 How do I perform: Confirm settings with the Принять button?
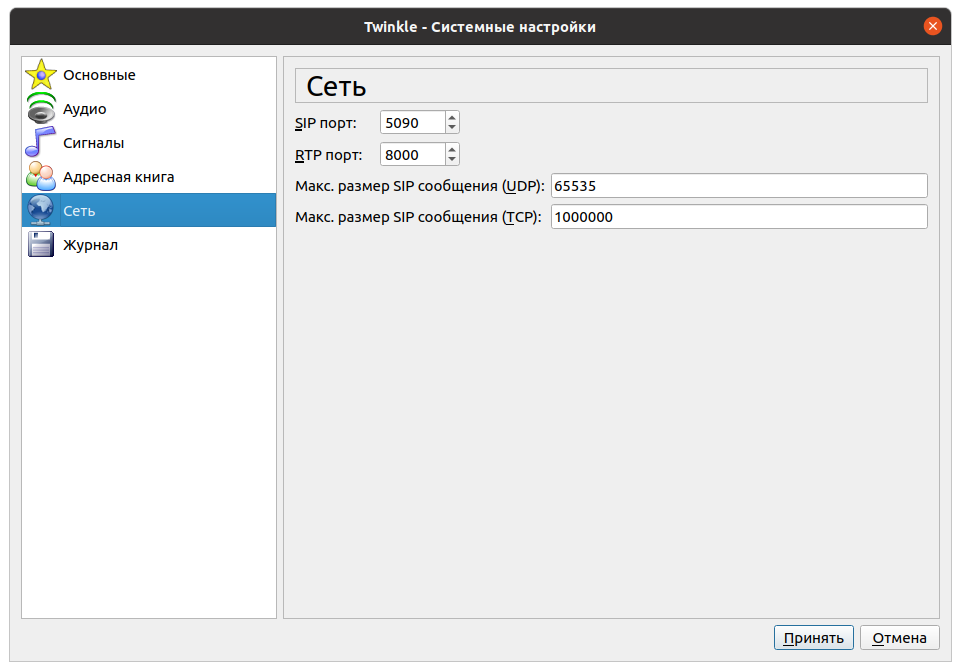click(813, 638)
